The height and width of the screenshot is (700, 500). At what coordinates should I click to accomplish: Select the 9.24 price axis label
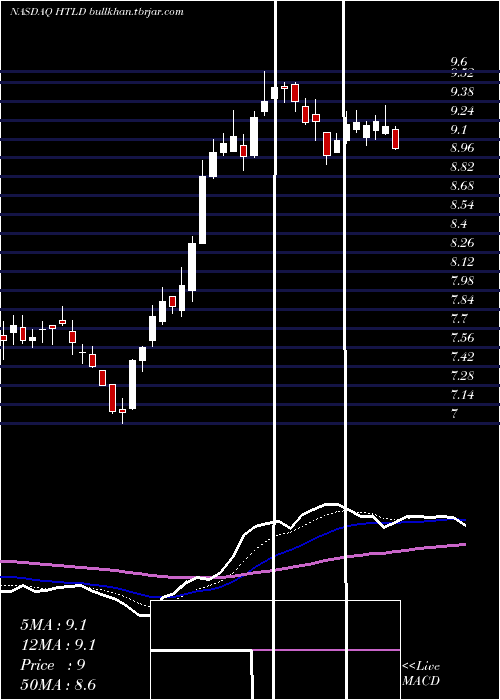(x=462, y=111)
